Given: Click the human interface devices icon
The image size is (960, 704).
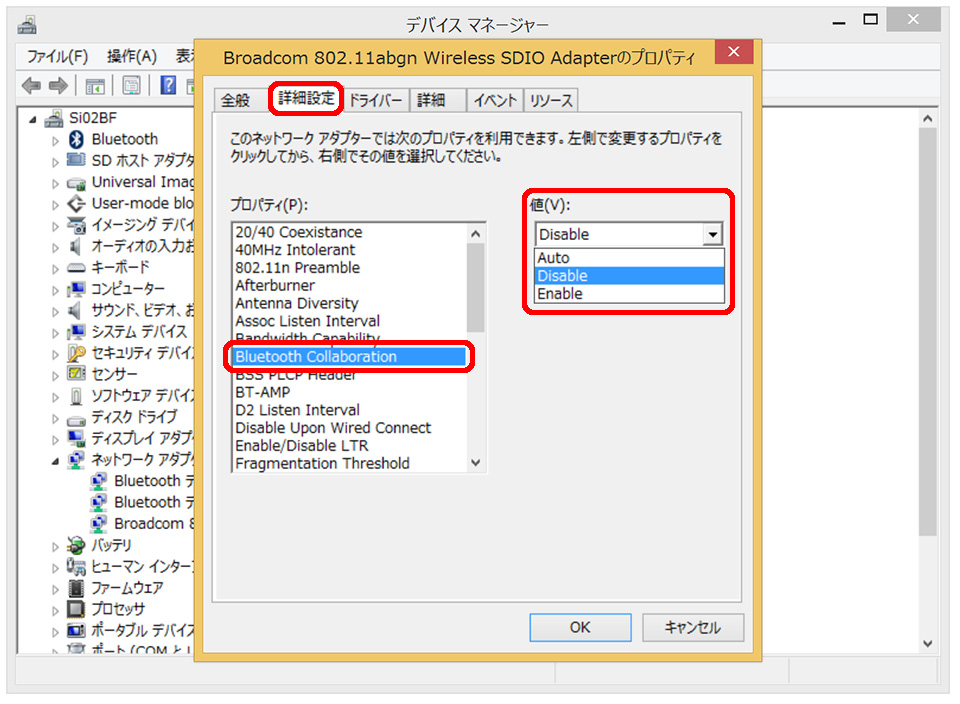Looking at the screenshot, I should pyautogui.click(x=76, y=566).
